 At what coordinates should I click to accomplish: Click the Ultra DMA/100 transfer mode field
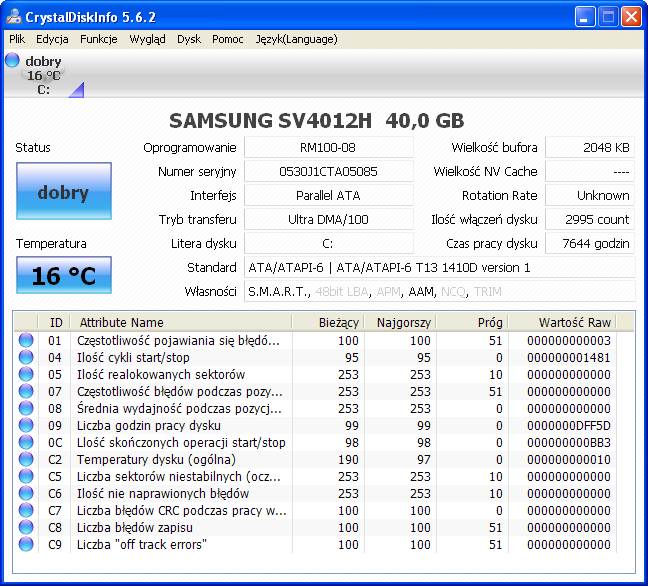point(329,219)
